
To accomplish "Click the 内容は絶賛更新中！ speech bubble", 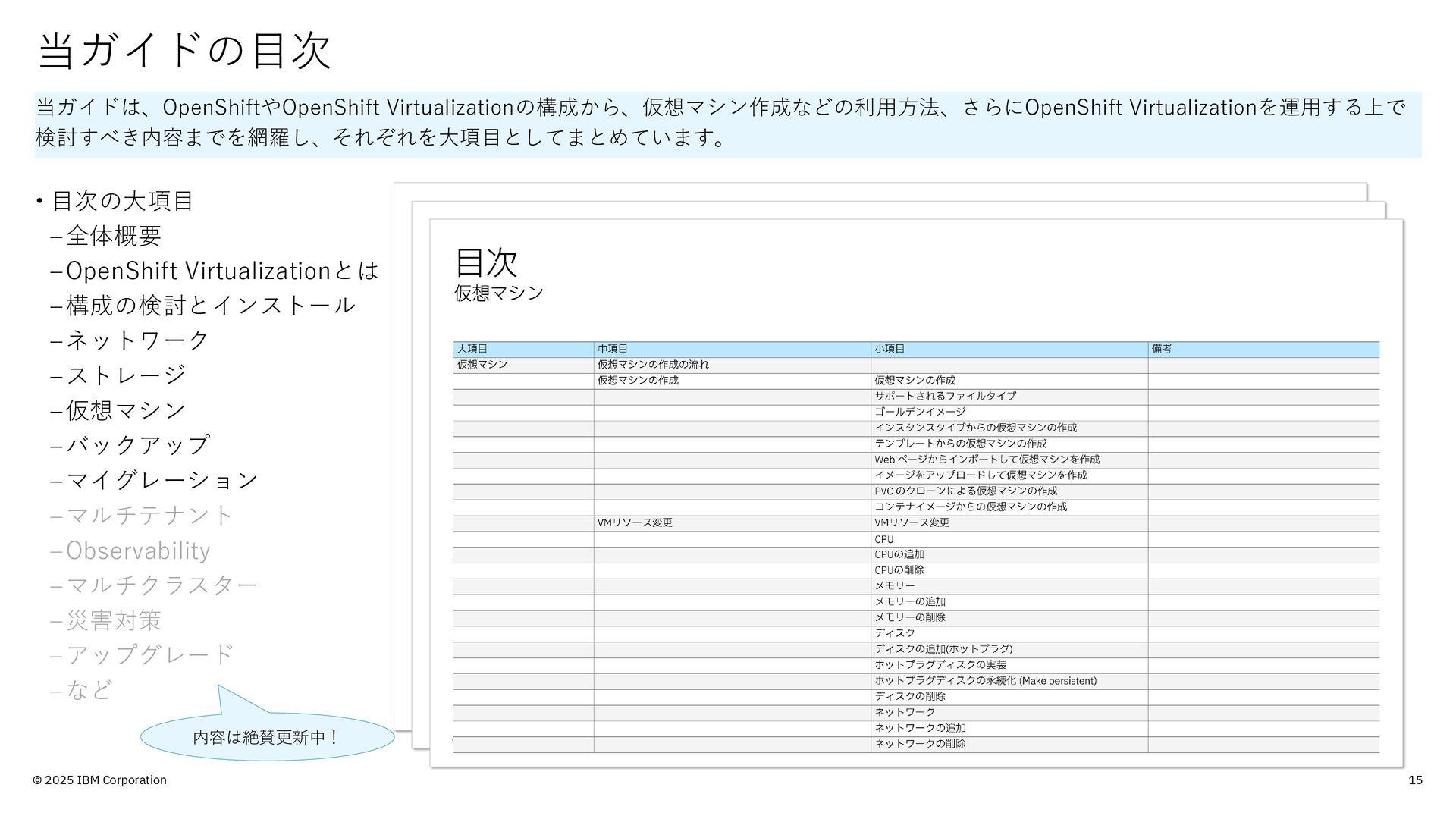I will [267, 736].
